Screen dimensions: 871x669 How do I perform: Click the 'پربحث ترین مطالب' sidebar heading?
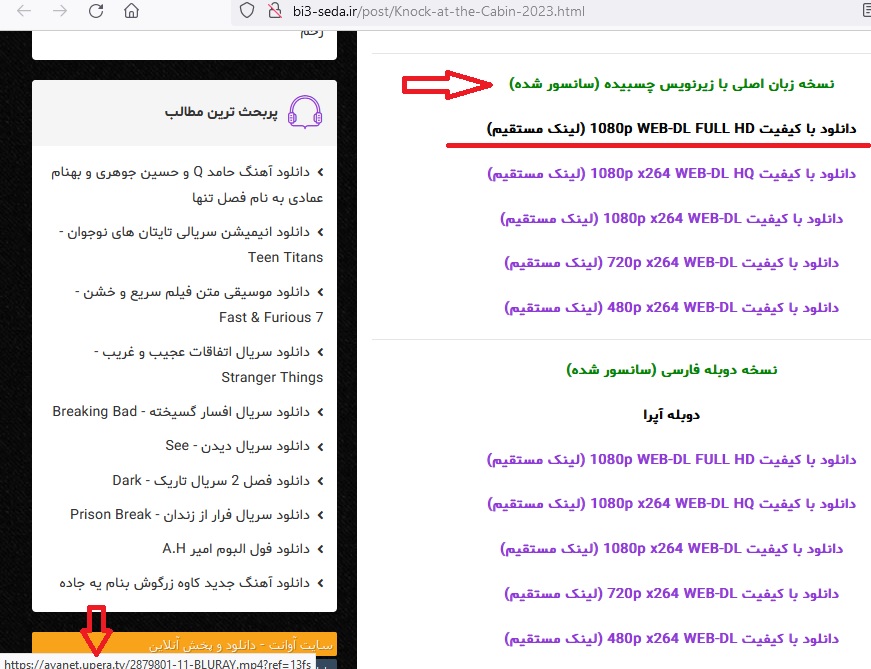point(221,112)
